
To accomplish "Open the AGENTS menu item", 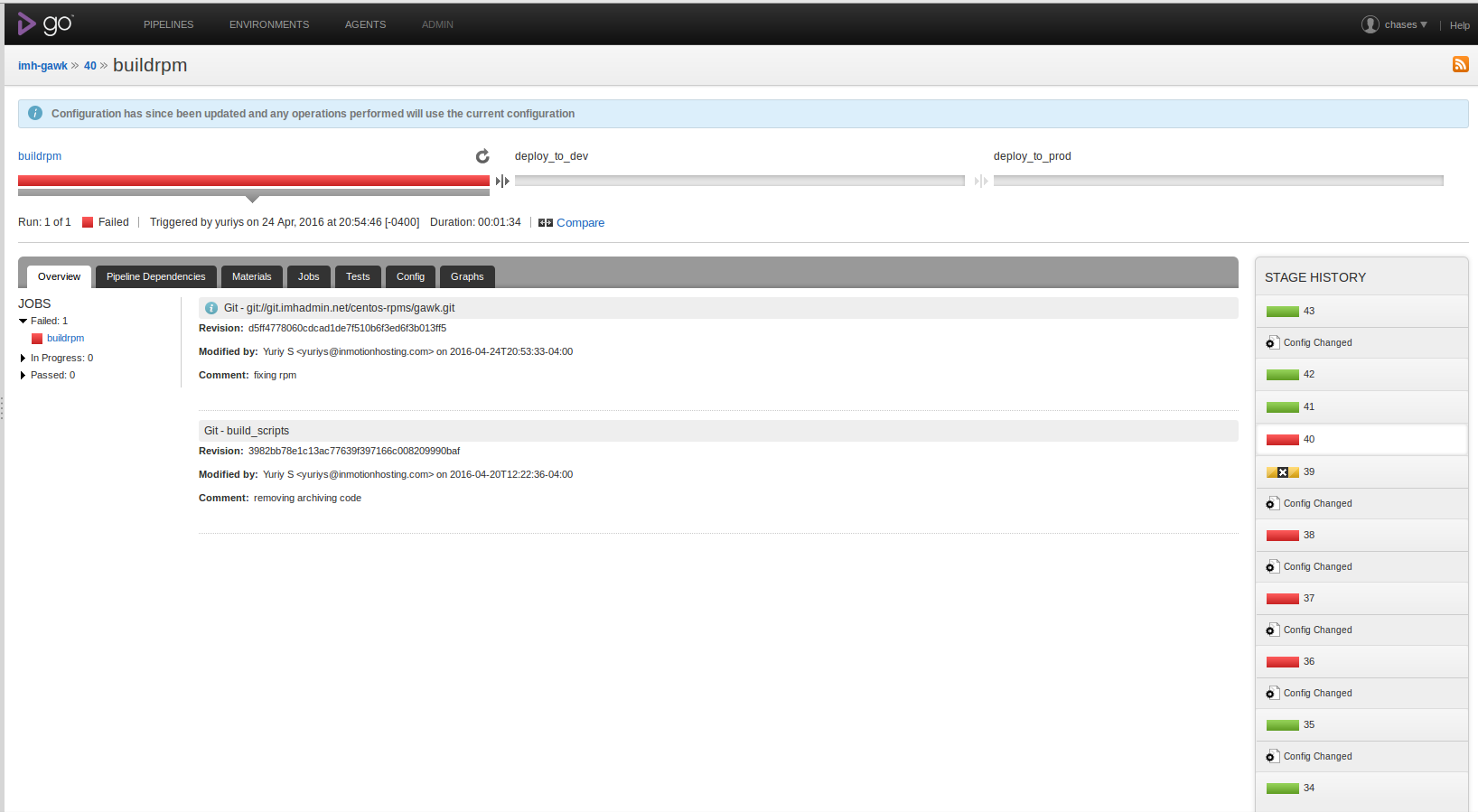I will pos(365,24).
